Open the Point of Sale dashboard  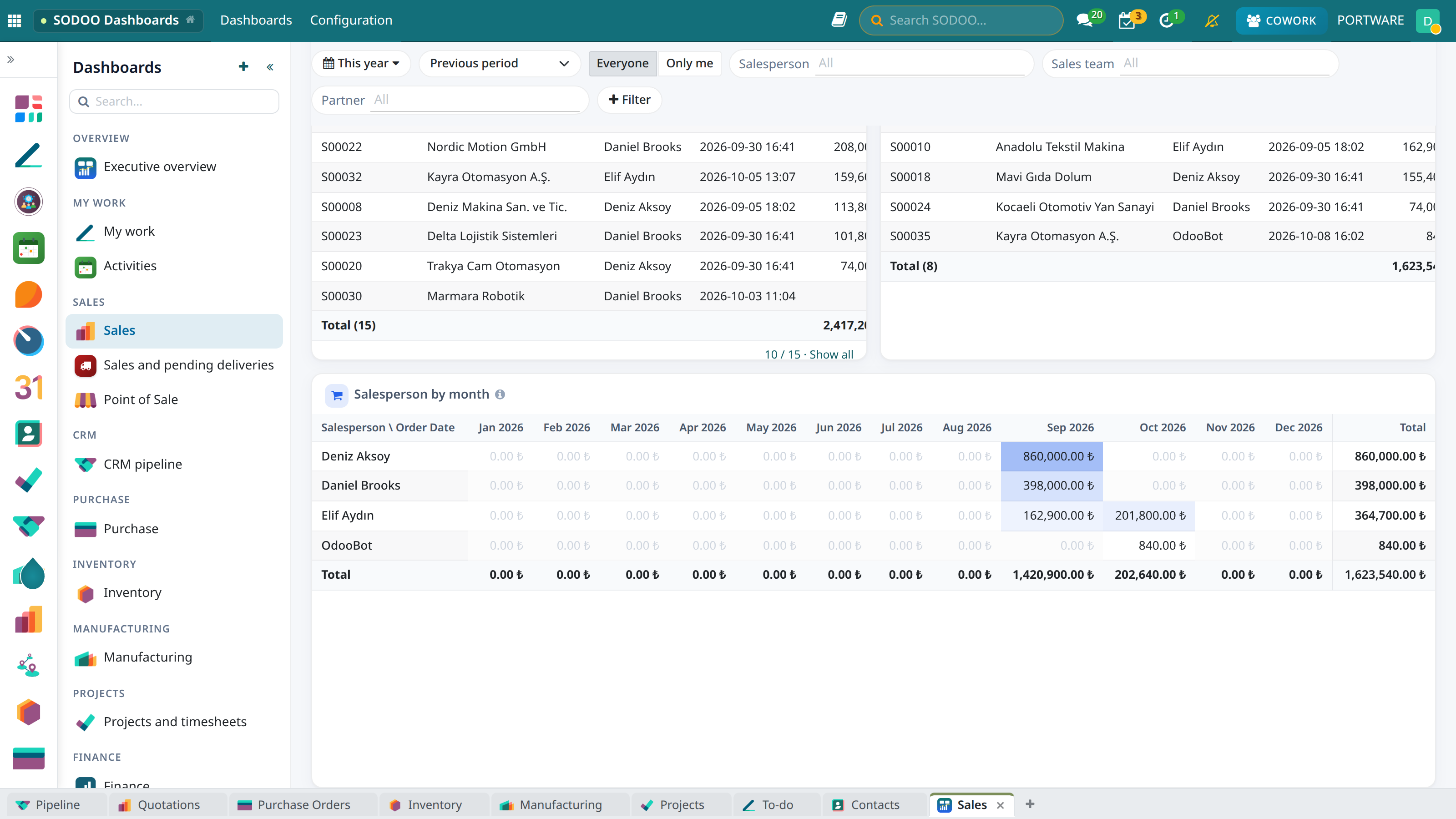pyautogui.click(x=174, y=399)
